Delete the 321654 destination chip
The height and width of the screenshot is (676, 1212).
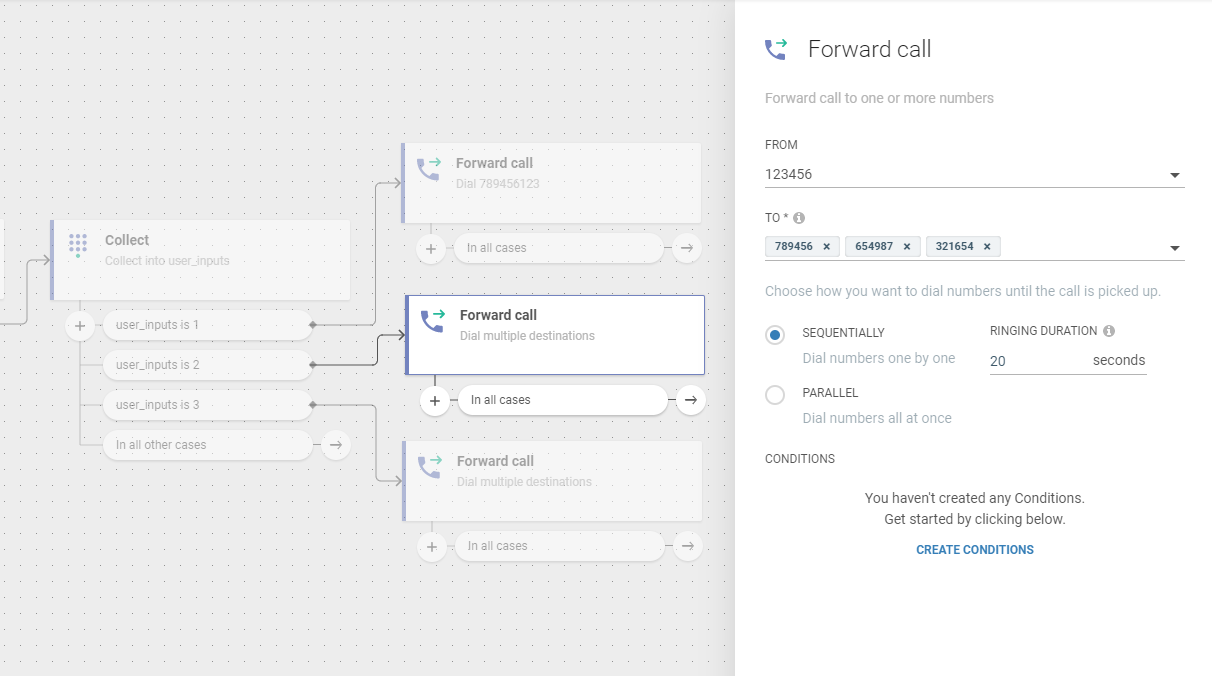[x=986, y=247]
